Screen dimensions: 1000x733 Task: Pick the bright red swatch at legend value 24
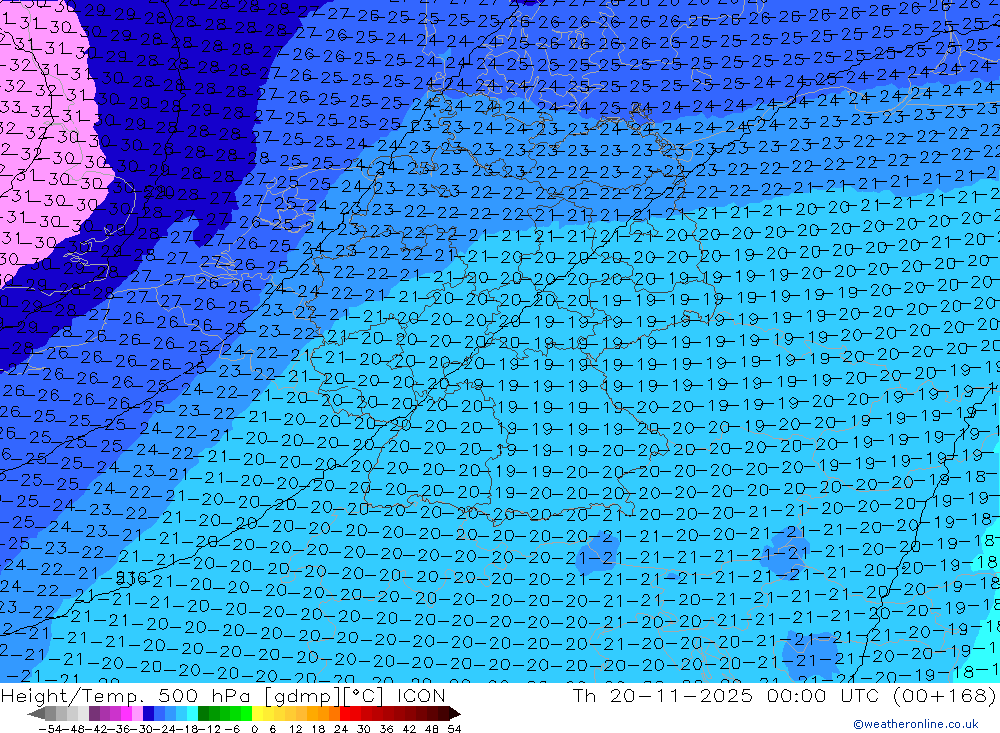click(x=345, y=714)
